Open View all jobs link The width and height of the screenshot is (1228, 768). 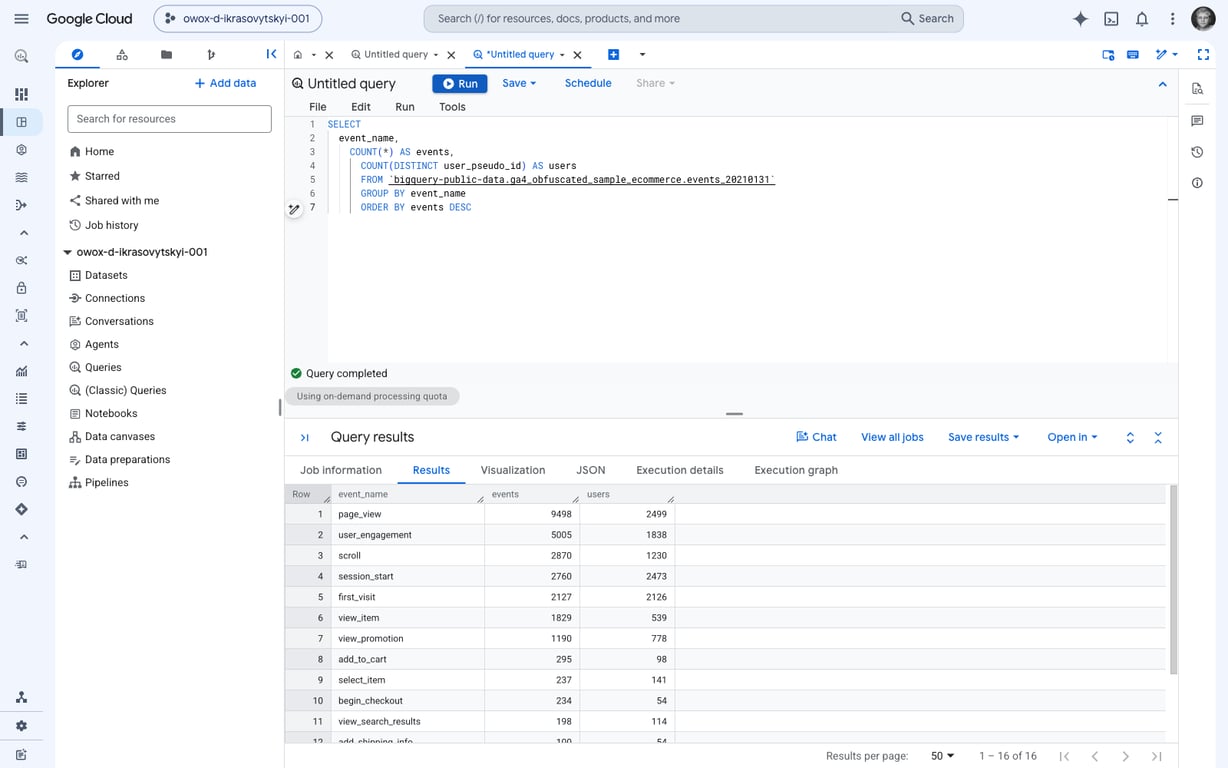(x=892, y=437)
